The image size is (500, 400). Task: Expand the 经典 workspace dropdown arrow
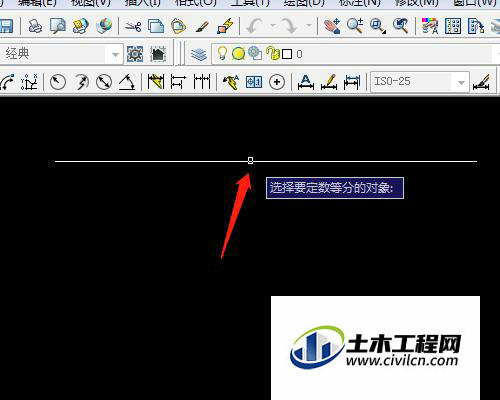(115, 54)
